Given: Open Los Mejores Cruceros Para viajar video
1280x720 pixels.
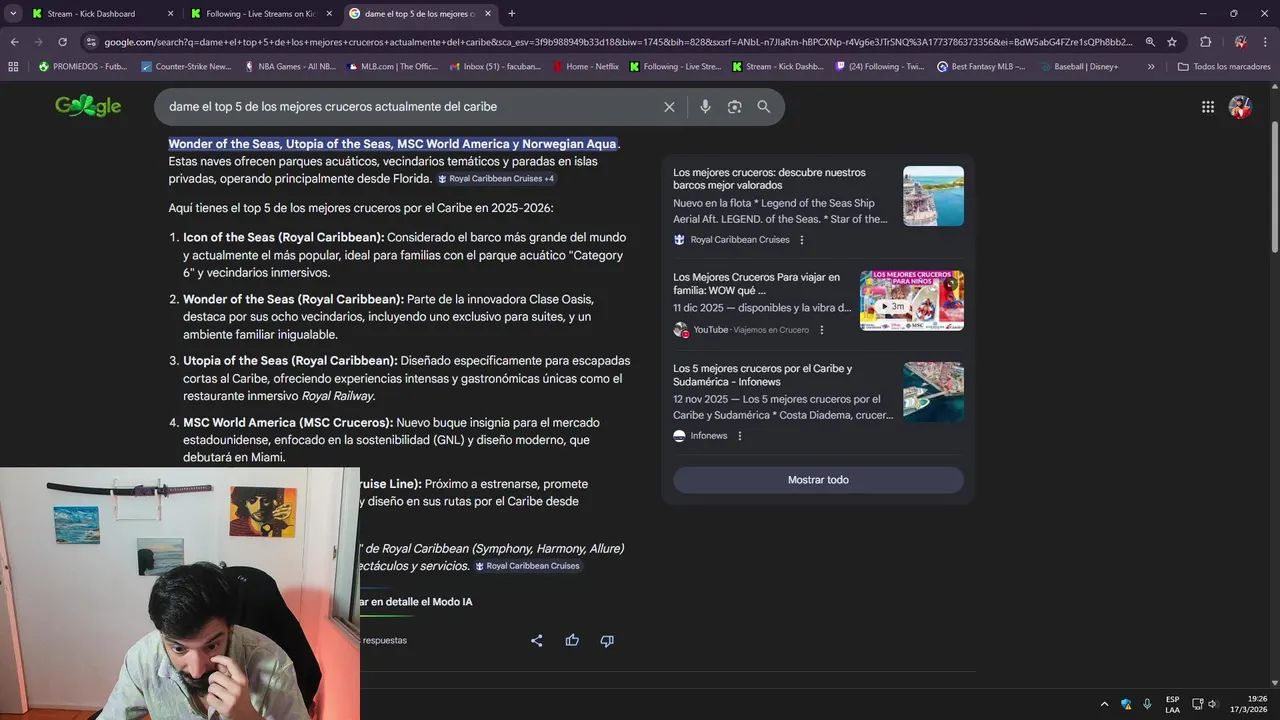Looking at the screenshot, I should click(756, 284).
